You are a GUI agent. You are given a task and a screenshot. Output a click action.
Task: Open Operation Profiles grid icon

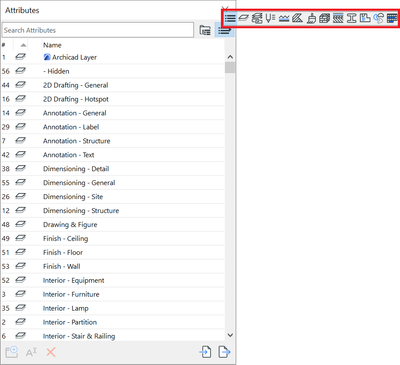pyautogui.click(x=392, y=18)
